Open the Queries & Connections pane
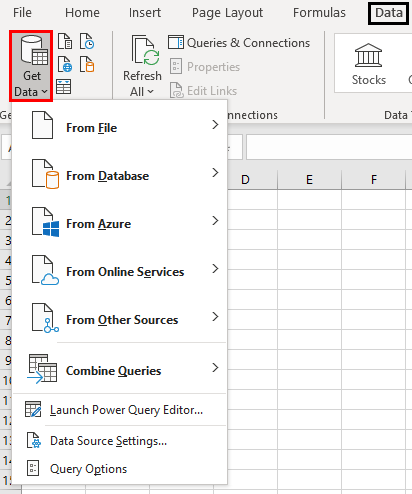The width and height of the screenshot is (412, 494). click(239, 43)
